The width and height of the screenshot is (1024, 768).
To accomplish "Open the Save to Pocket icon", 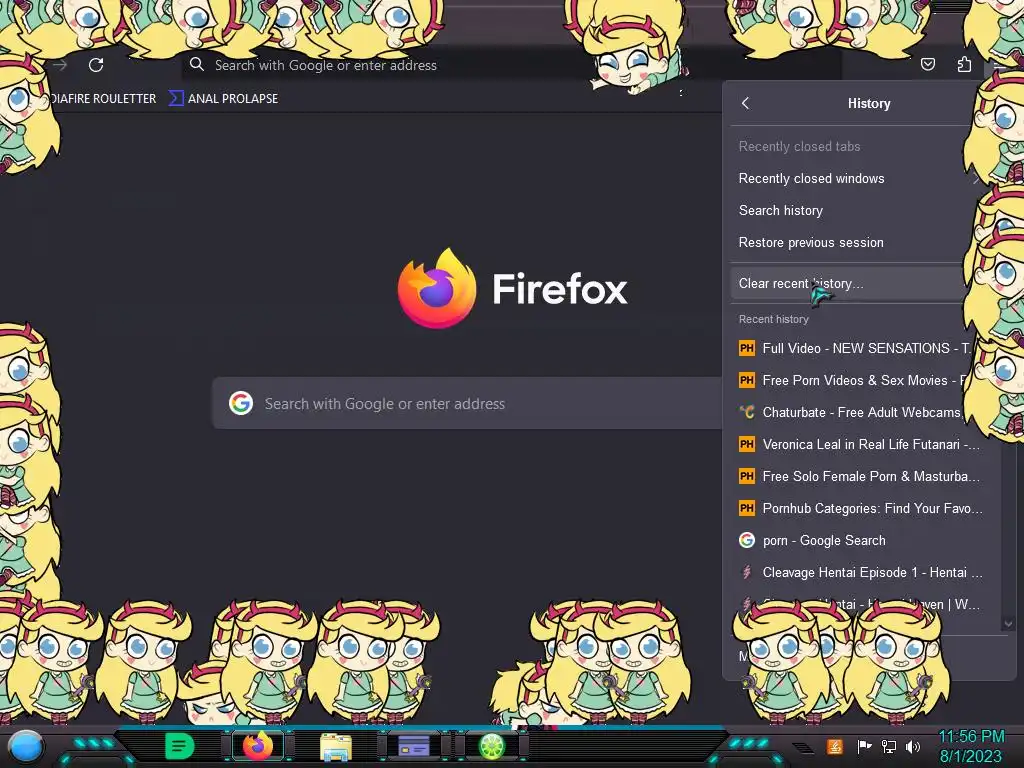I will pos(927,64).
